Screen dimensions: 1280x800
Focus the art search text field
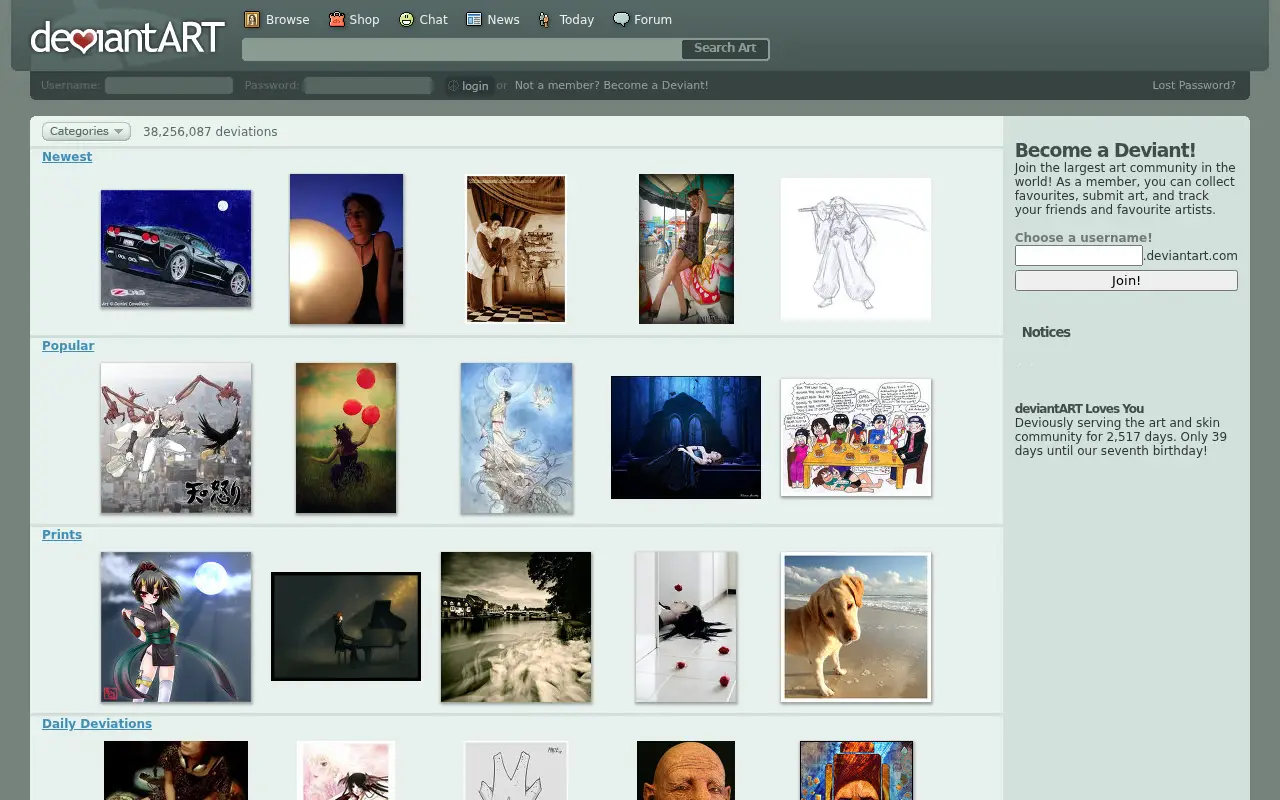point(462,49)
